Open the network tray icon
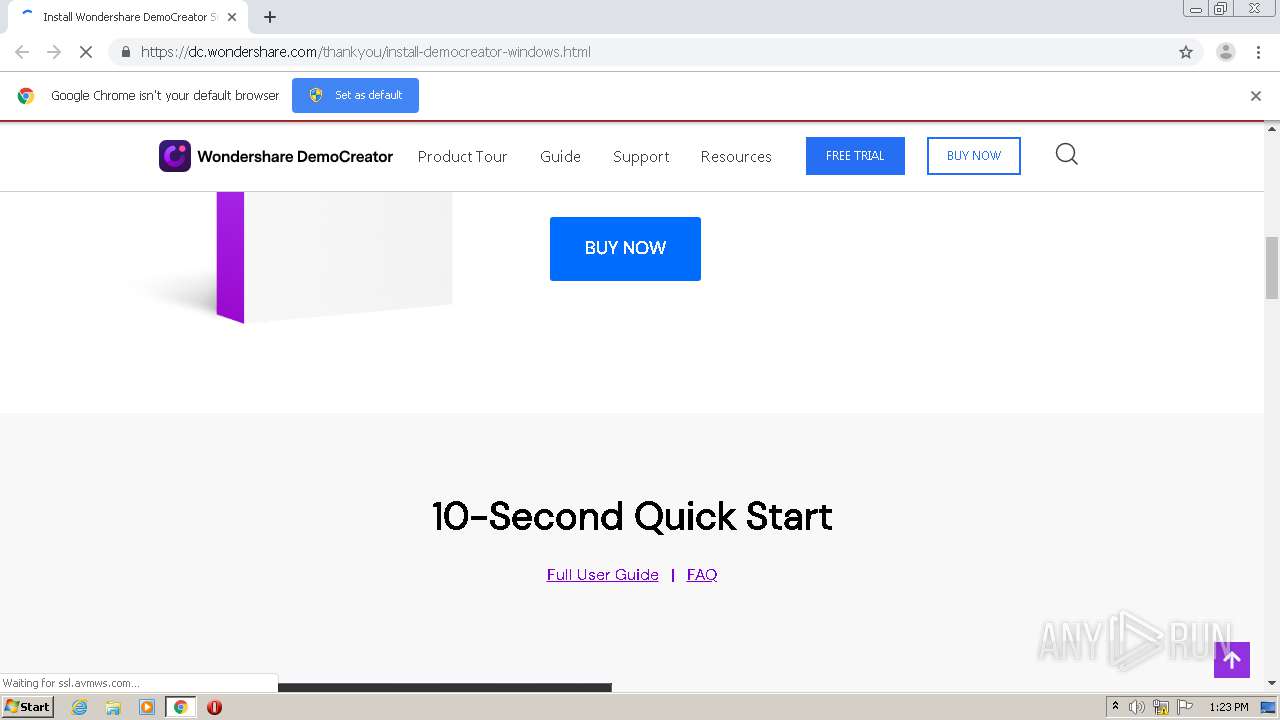 pos(1161,707)
